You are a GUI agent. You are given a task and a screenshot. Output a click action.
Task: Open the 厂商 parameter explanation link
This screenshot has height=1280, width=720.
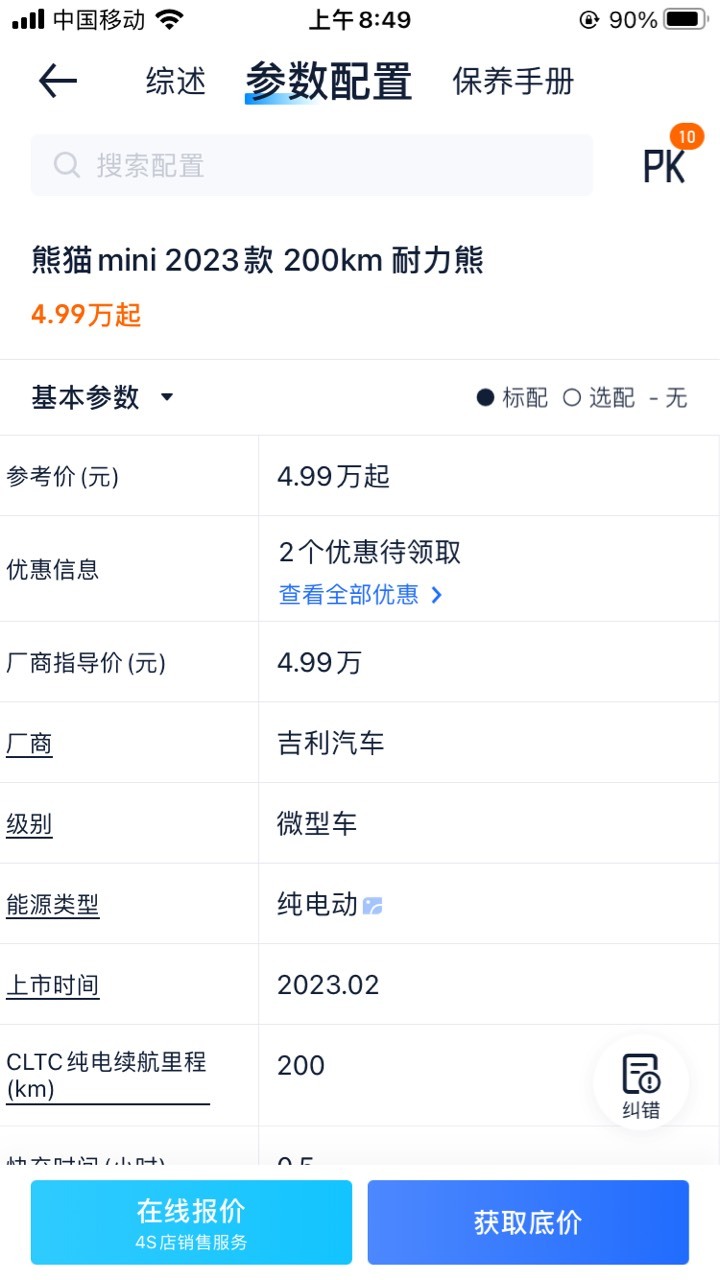(x=29, y=743)
